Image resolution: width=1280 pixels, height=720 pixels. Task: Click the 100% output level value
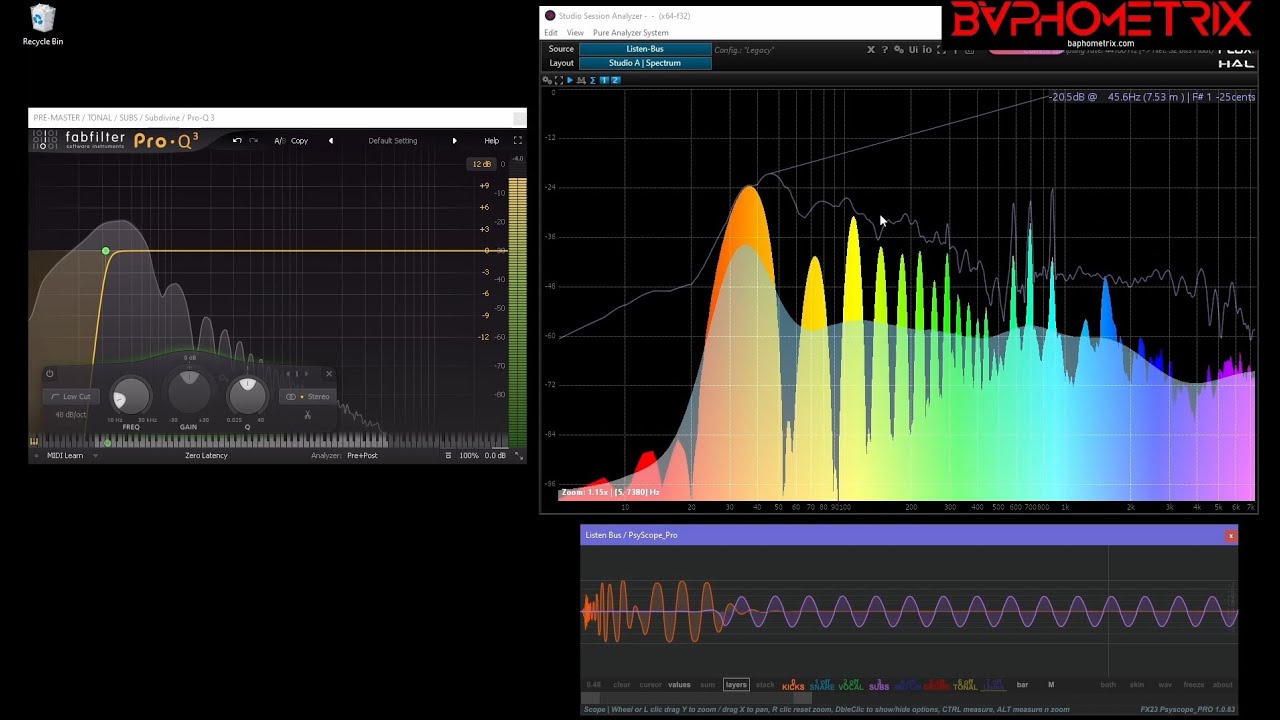point(468,456)
